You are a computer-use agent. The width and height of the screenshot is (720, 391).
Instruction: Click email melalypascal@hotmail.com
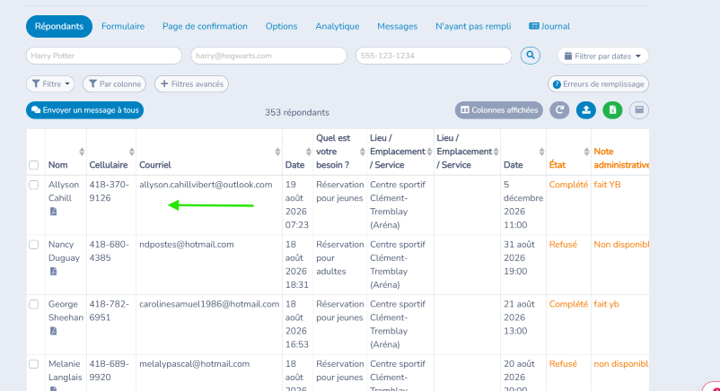pos(194,364)
